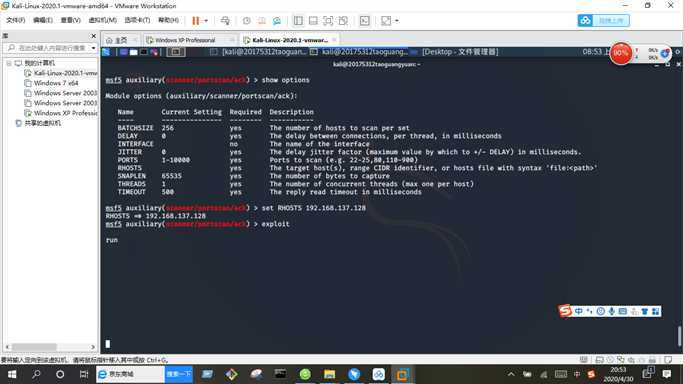
Task: Click the microphone voice input icon on IME bar
Action: pos(612,311)
